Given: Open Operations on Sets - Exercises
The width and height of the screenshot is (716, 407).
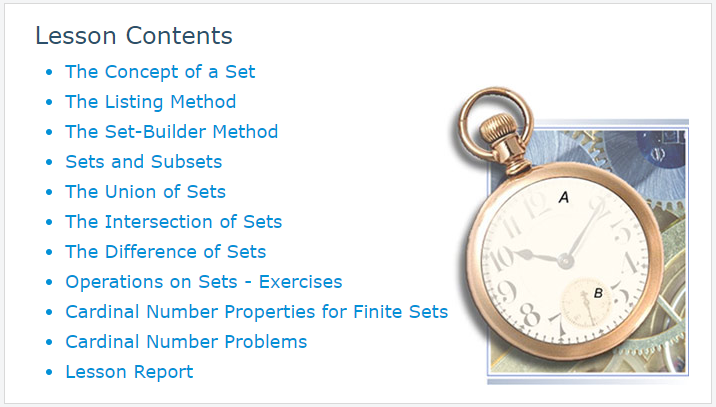Looking at the screenshot, I should tap(204, 282).
